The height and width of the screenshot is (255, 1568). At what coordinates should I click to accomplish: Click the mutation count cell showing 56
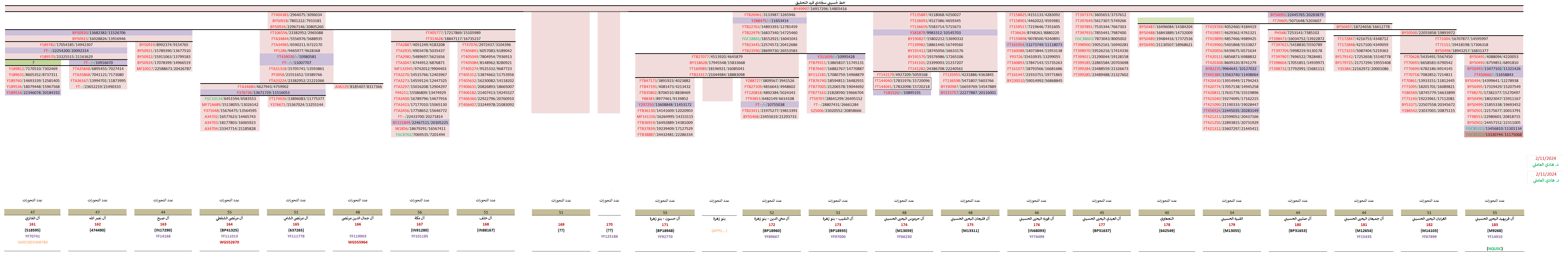tap(419, 212)
